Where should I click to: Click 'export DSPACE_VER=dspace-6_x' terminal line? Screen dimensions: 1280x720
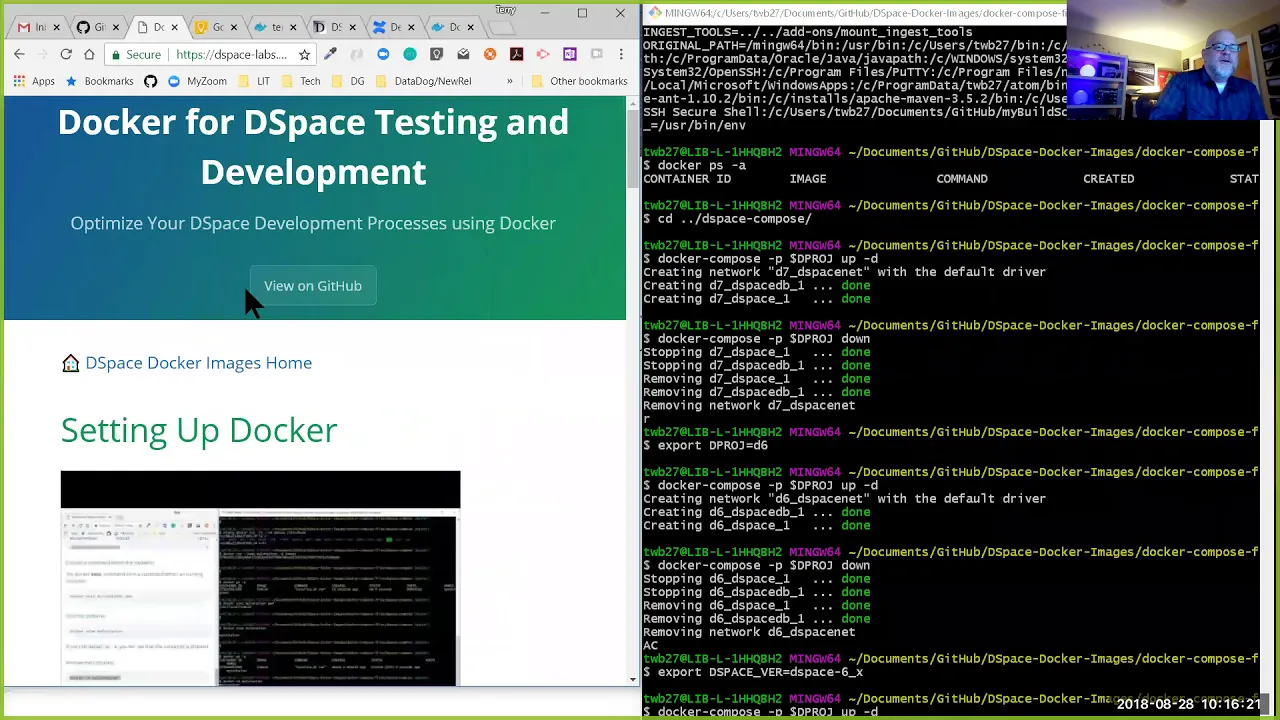(x=753, y=672)
